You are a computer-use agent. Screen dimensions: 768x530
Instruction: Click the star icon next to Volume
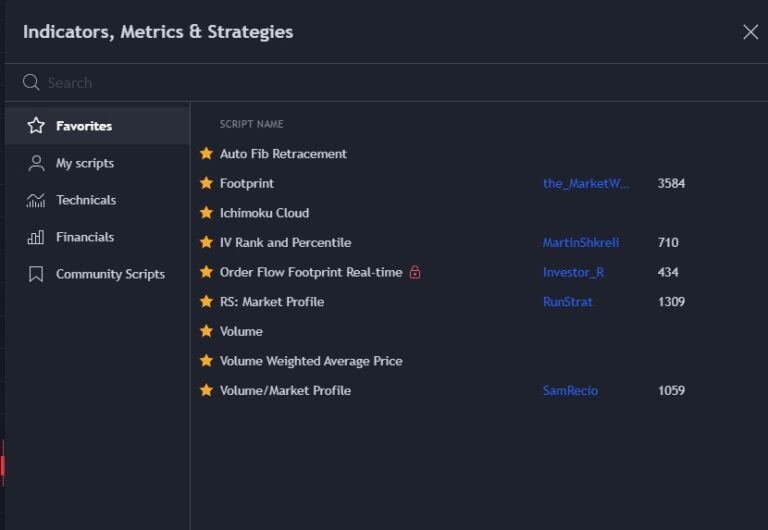[x=206, y=331]
